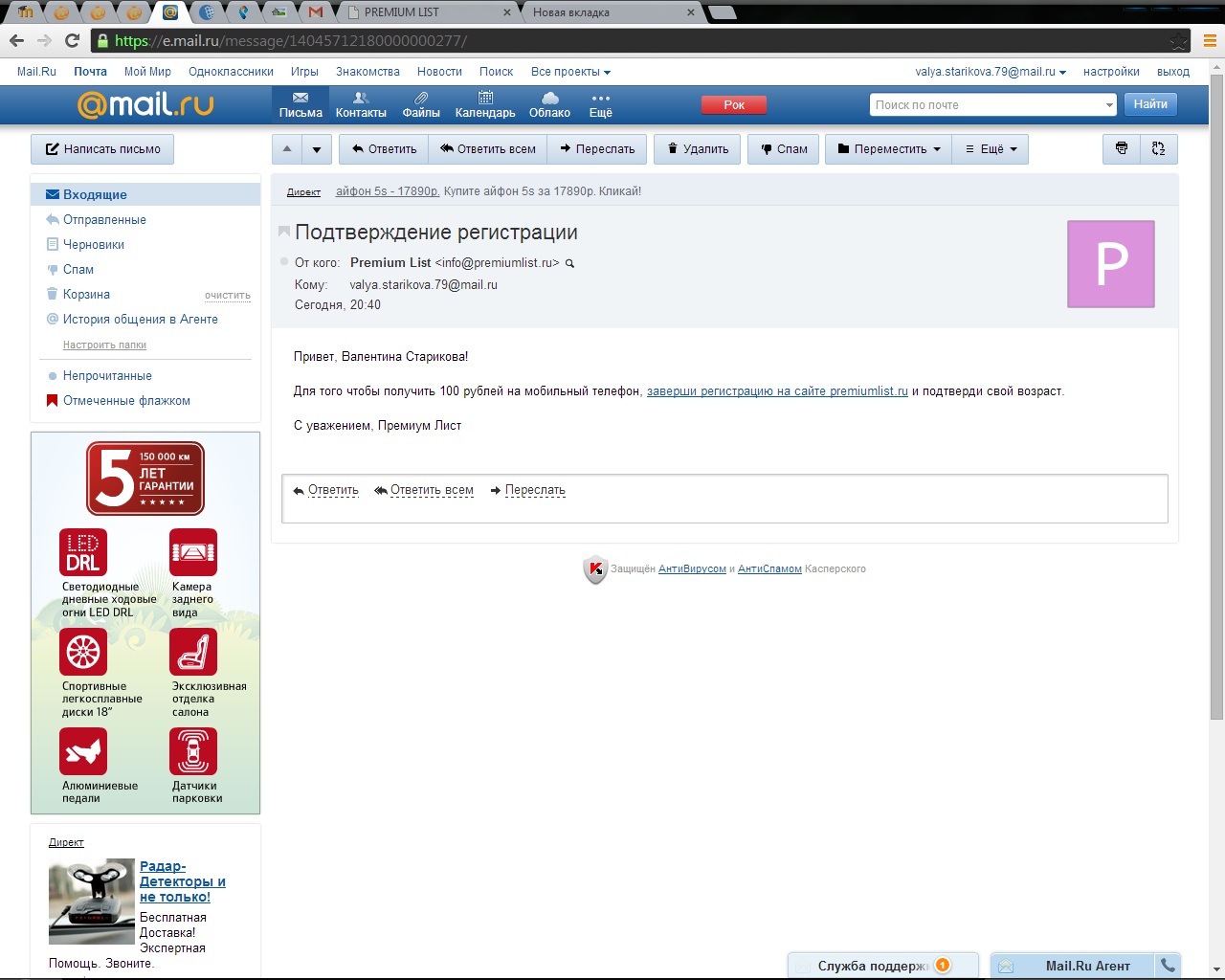The width and height of the screenshot is (1225, 980).
Task: Switch to the Новая вкладка browser tab
Action: (x=612, y=12)
